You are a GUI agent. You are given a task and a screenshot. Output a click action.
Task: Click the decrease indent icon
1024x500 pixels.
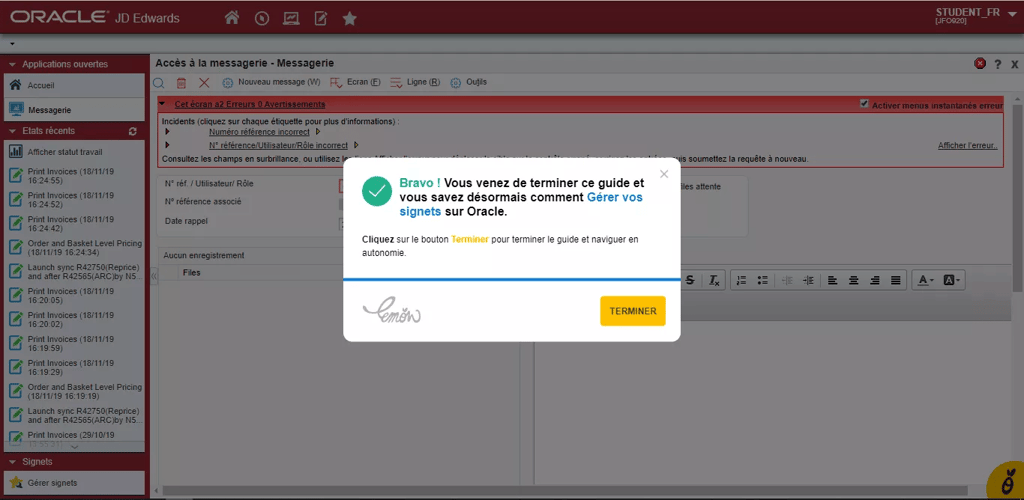787,280
